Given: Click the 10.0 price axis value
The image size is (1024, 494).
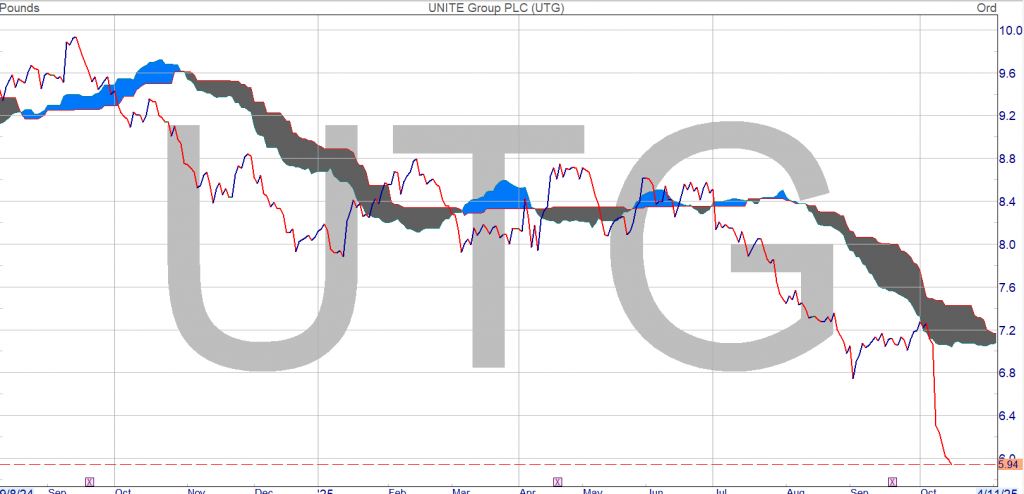Looking at the screenshot, I should point(1008,30).
